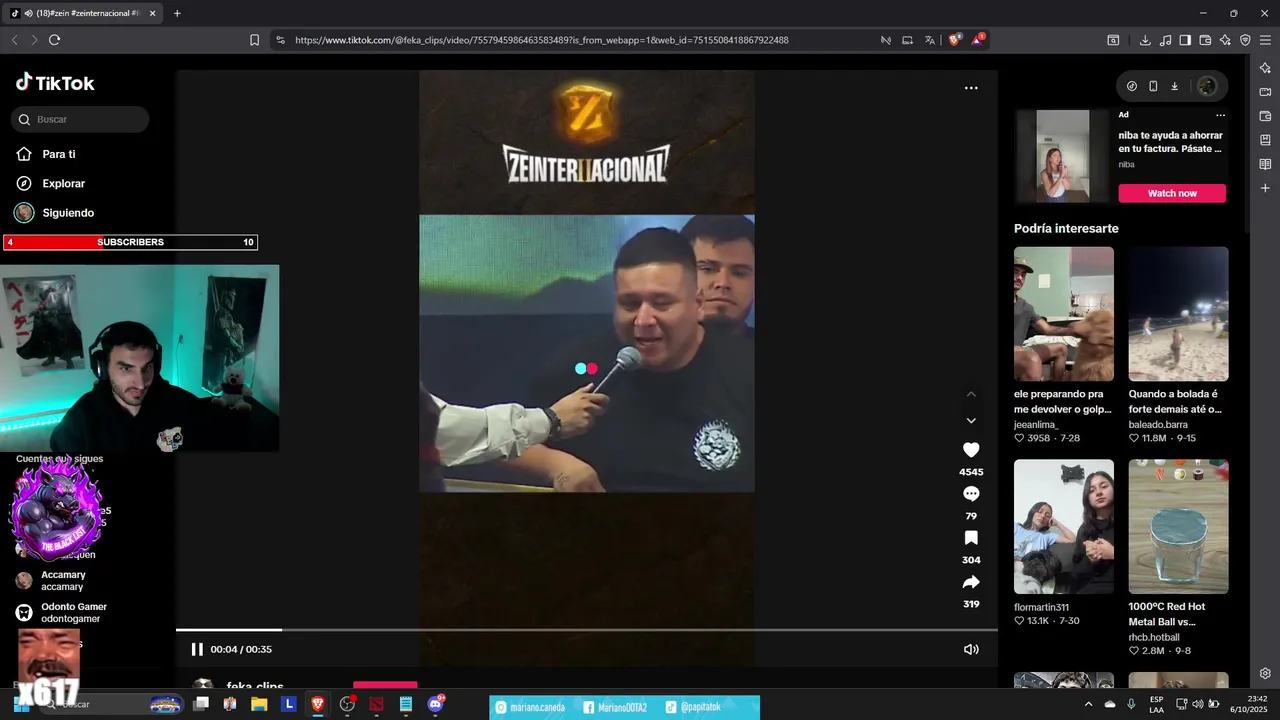Open the site settings icon beside the URL

pos(280,40)
